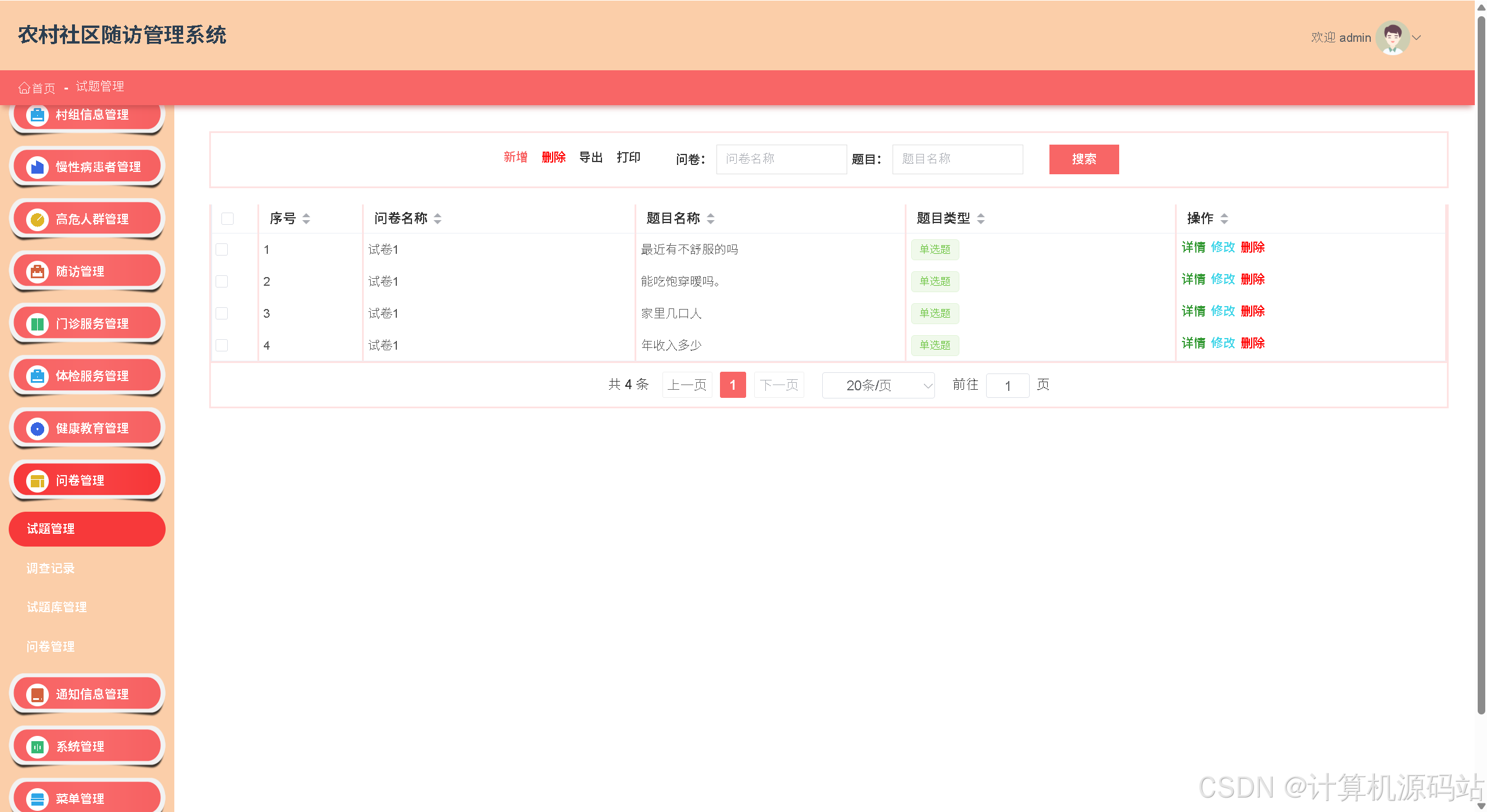Open the 试题库管理 submenu item
Screen dimensions: 1487x812
point(56,608)
